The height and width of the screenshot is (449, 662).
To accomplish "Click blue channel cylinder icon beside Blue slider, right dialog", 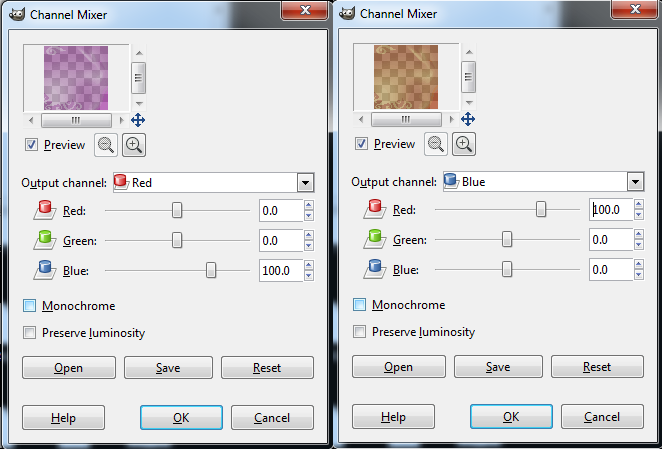I will [x=375, y=269].
